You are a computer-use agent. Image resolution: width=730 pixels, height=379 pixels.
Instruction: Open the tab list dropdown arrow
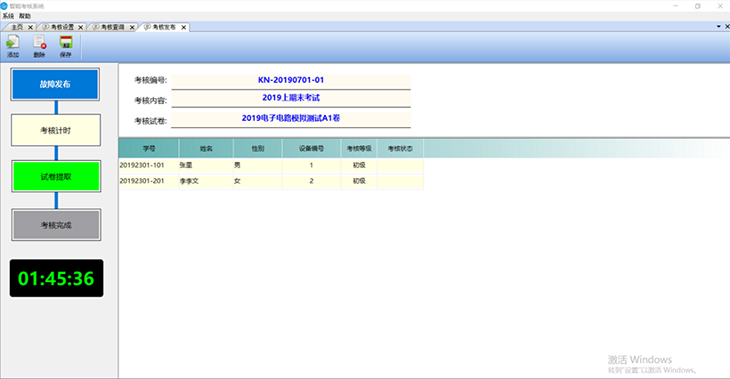click(x=719, y=27)
